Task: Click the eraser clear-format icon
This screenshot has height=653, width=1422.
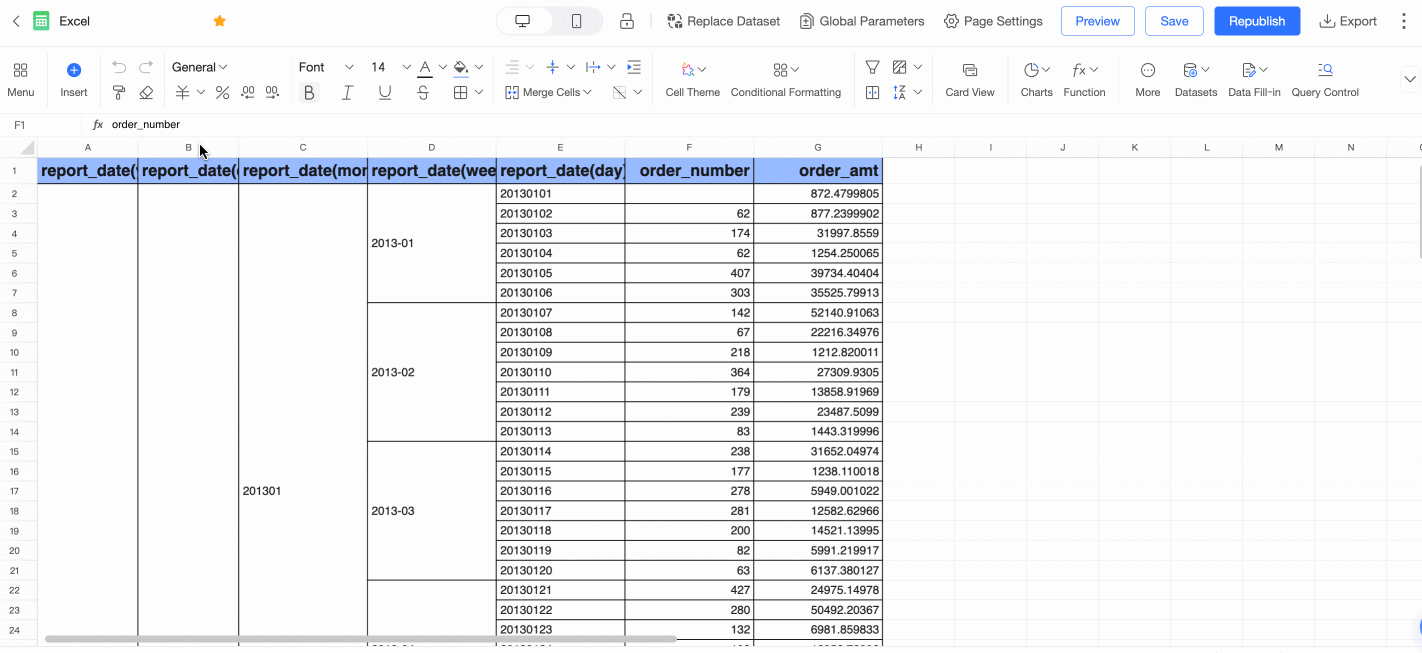Action: pos(146,93)
